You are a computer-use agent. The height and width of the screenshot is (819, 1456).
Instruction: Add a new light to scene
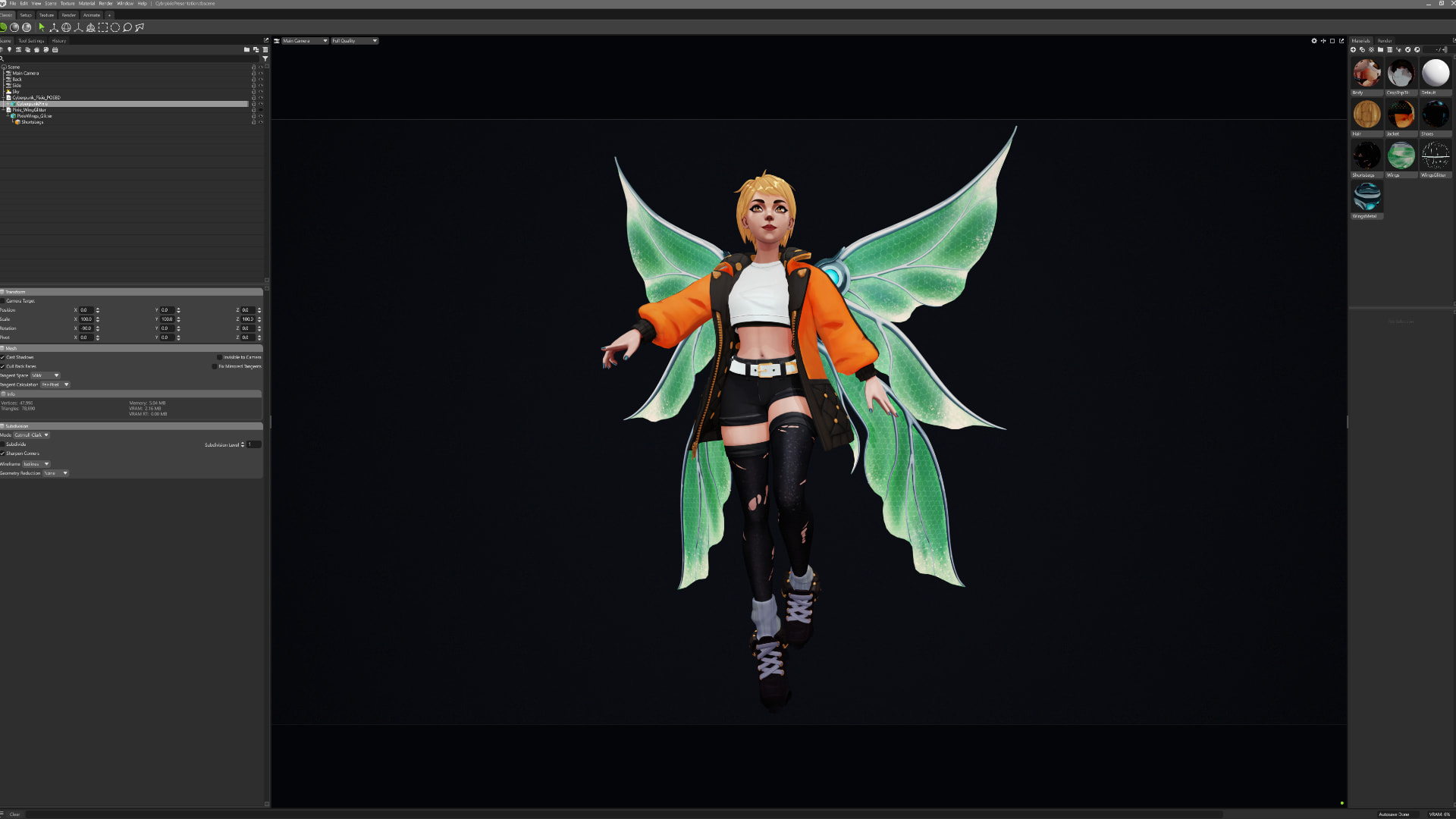(x=9, y=50)
